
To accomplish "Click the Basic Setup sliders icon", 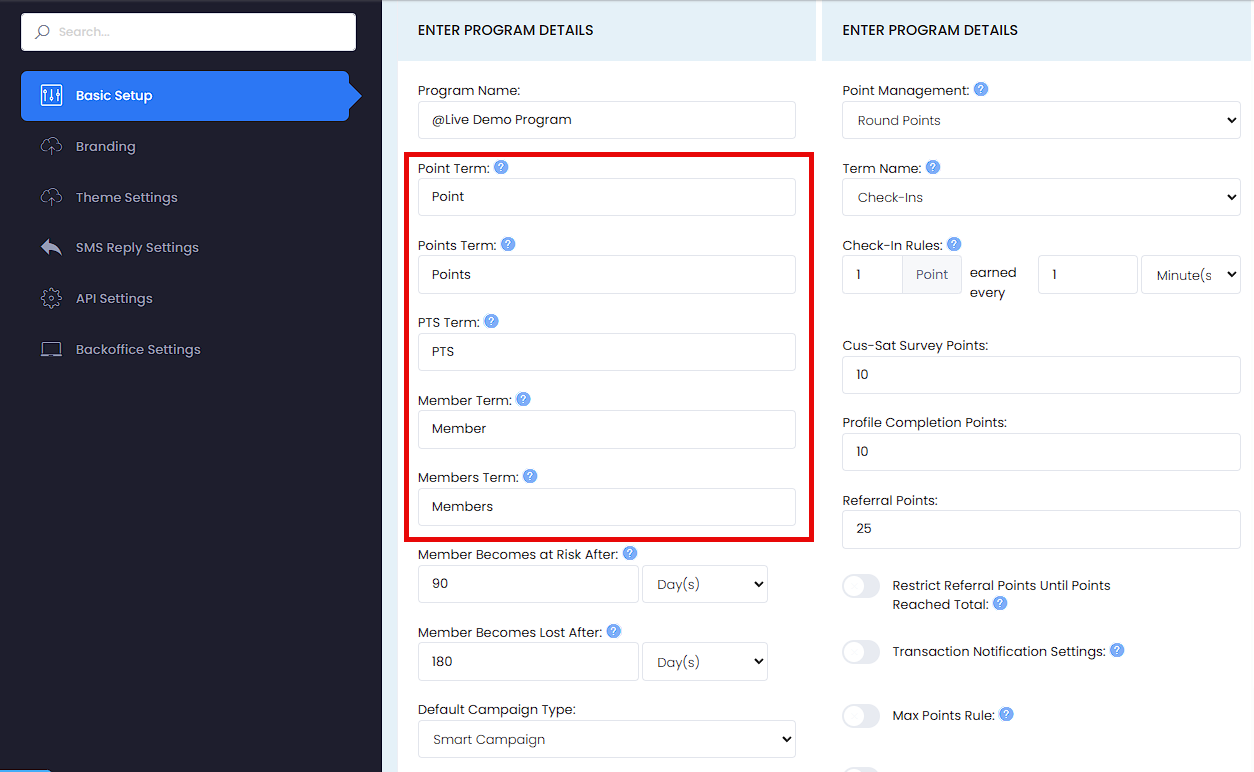I will (x=51, y=96).
